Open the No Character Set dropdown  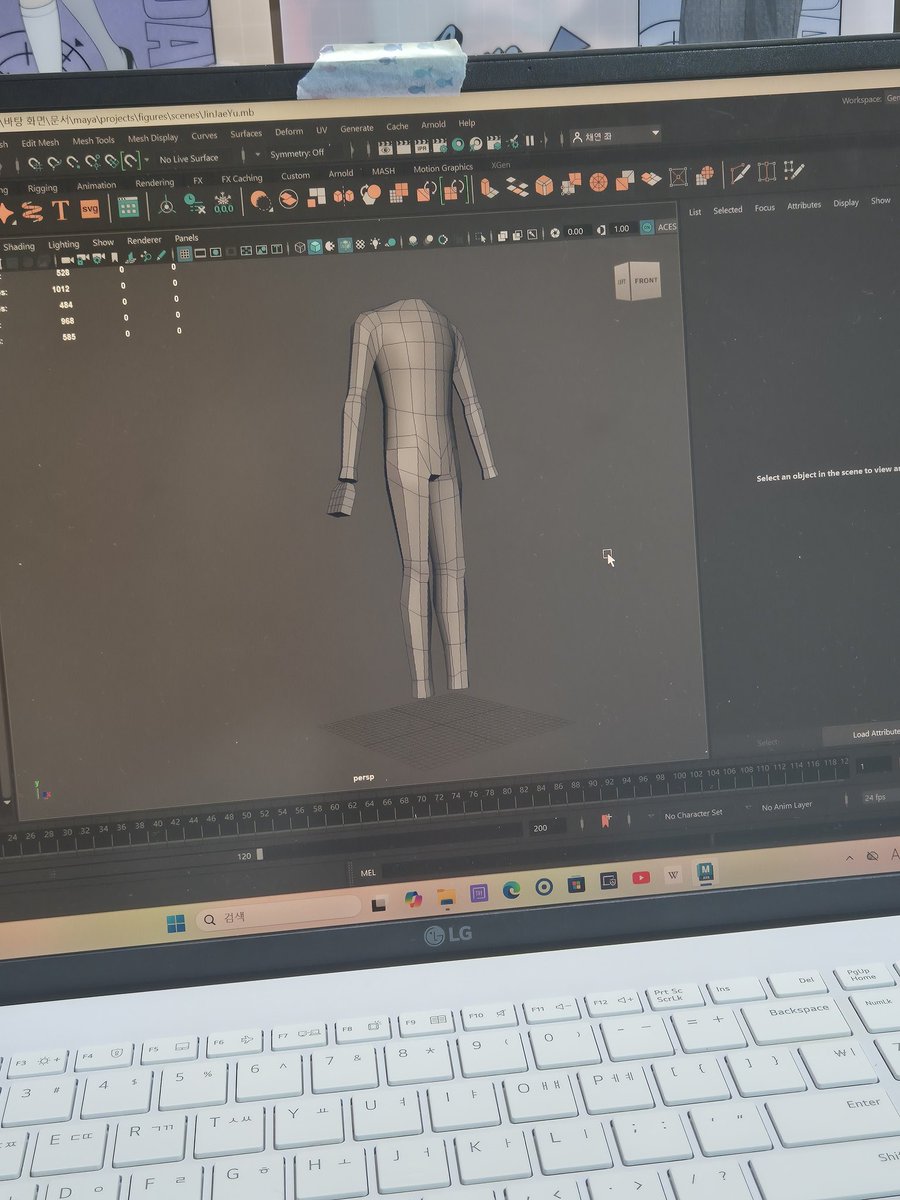pyautogui.click(x=694, y=814)
